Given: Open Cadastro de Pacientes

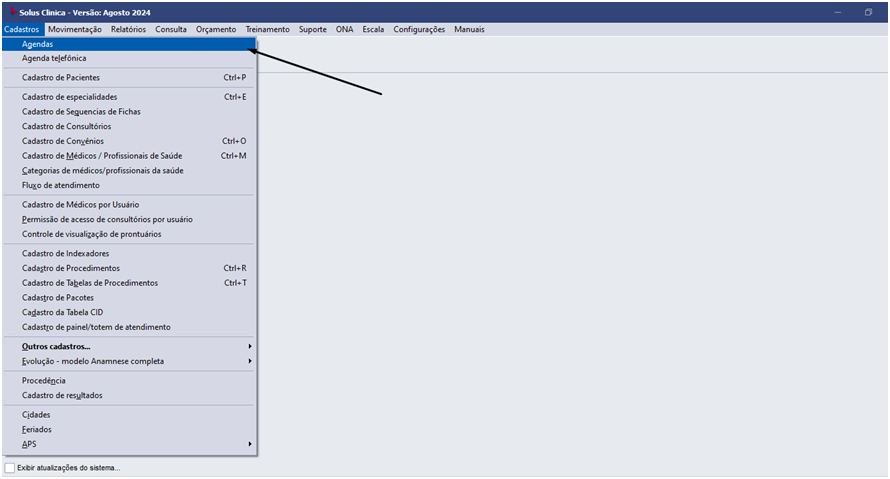Looking at the screenshot, I should [129, 78].
